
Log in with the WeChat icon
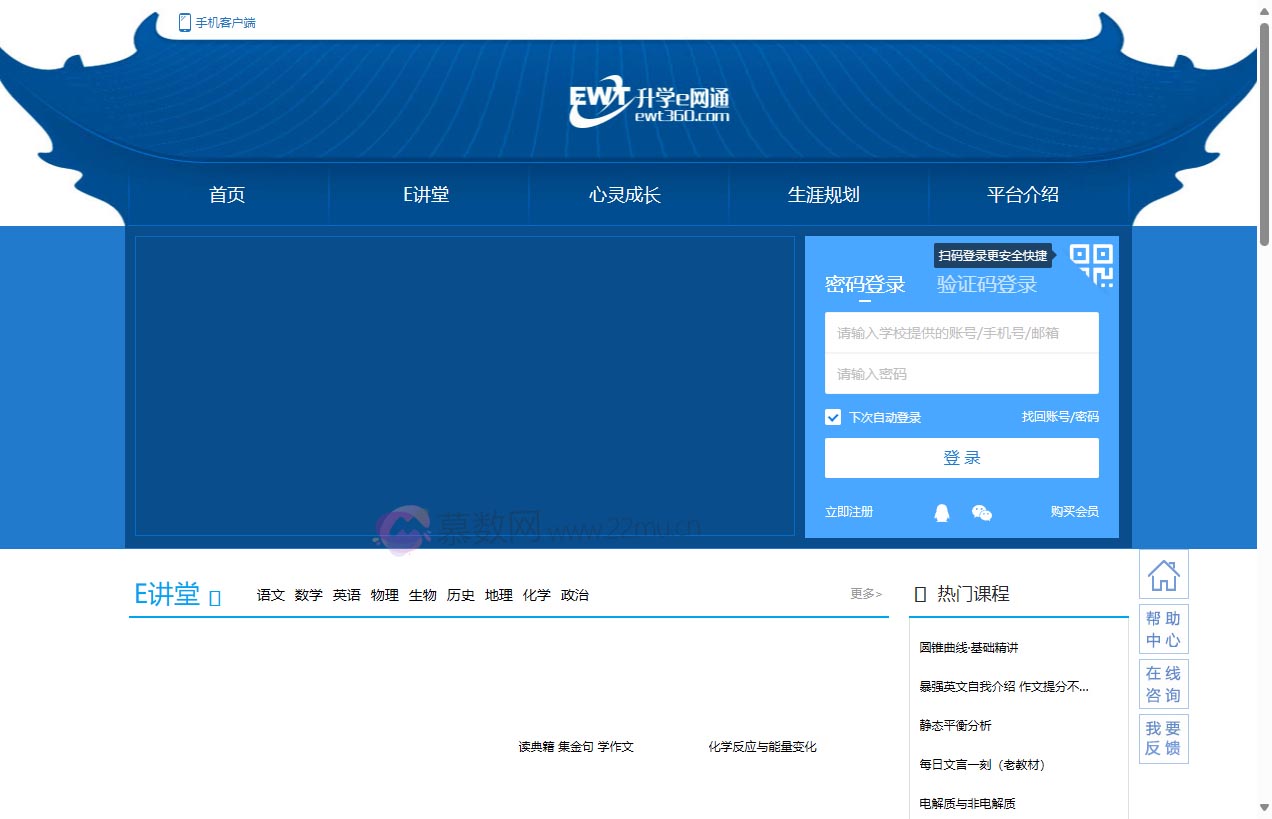(x=981, y=512)
